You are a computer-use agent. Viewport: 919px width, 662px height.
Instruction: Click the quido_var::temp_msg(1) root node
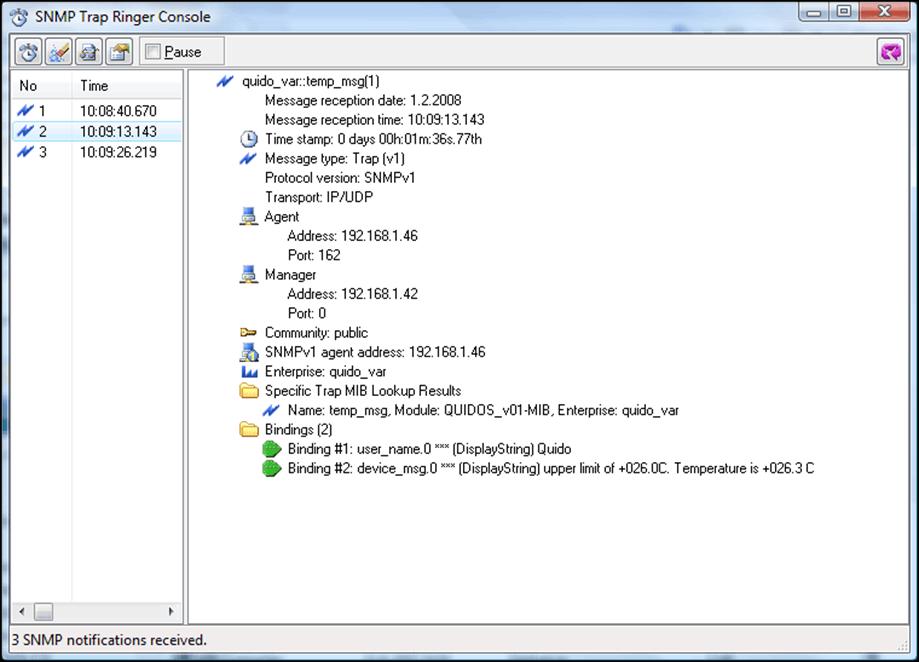311,81
